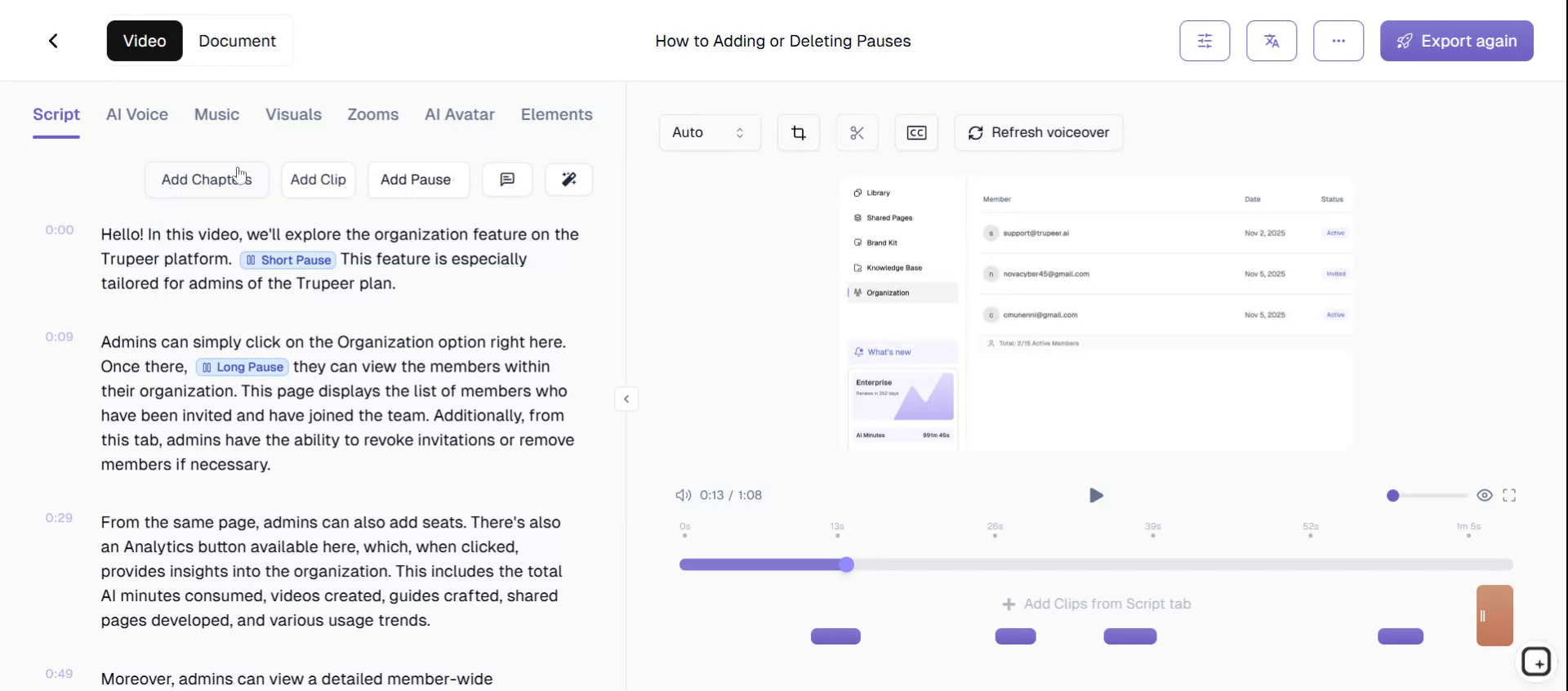The height and width of the screenshot is (691, 1568).
Task: Select the scissors trim icon
Action: pos(857,132)
